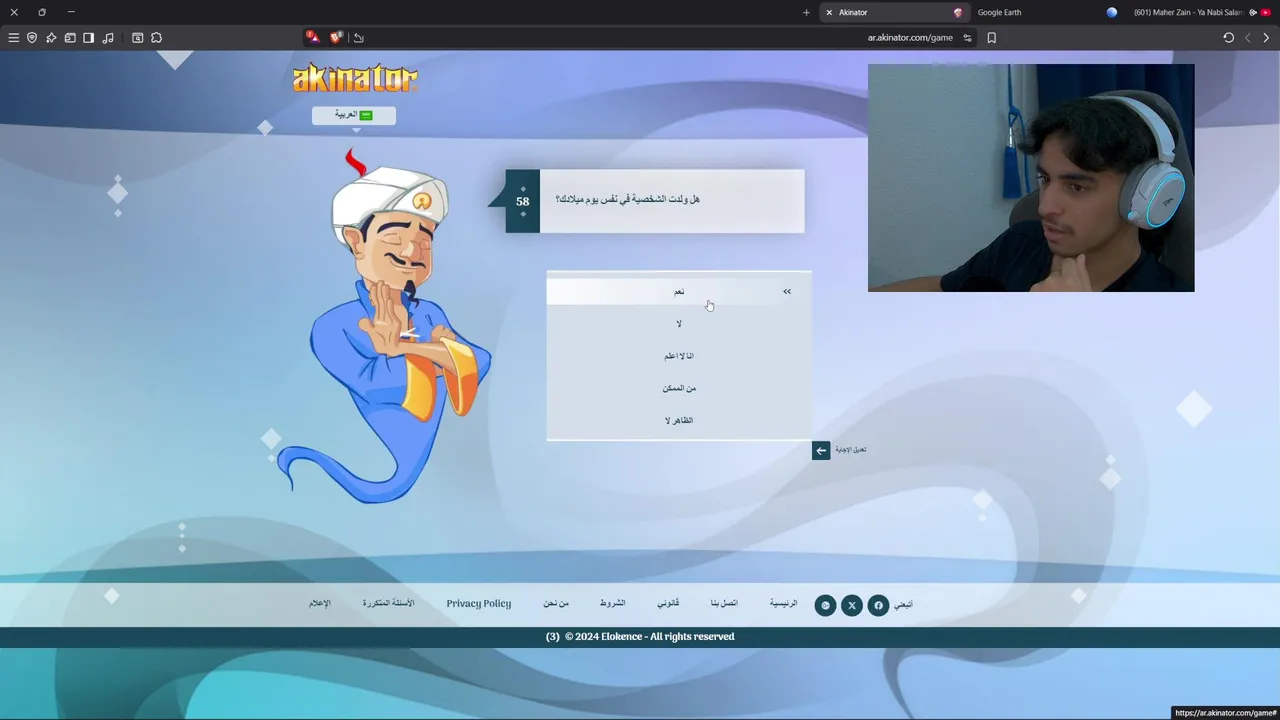
Task: Open the اتصل بنا footer link
Action: [724, 603]
